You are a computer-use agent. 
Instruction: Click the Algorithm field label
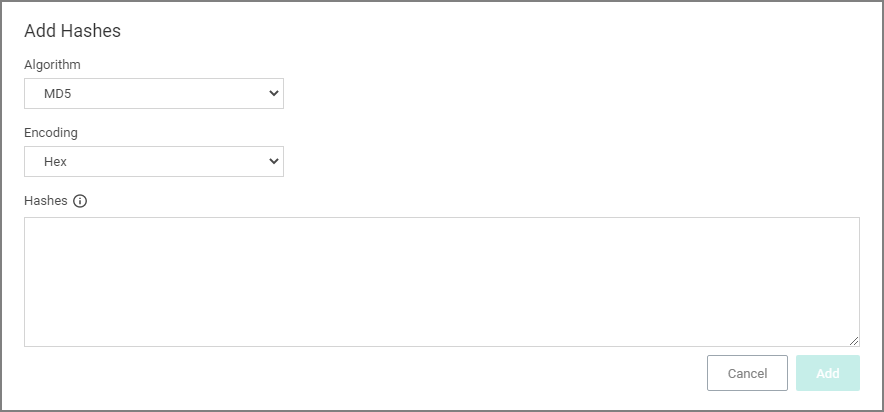pyautogui.click(x=52, y=65)
